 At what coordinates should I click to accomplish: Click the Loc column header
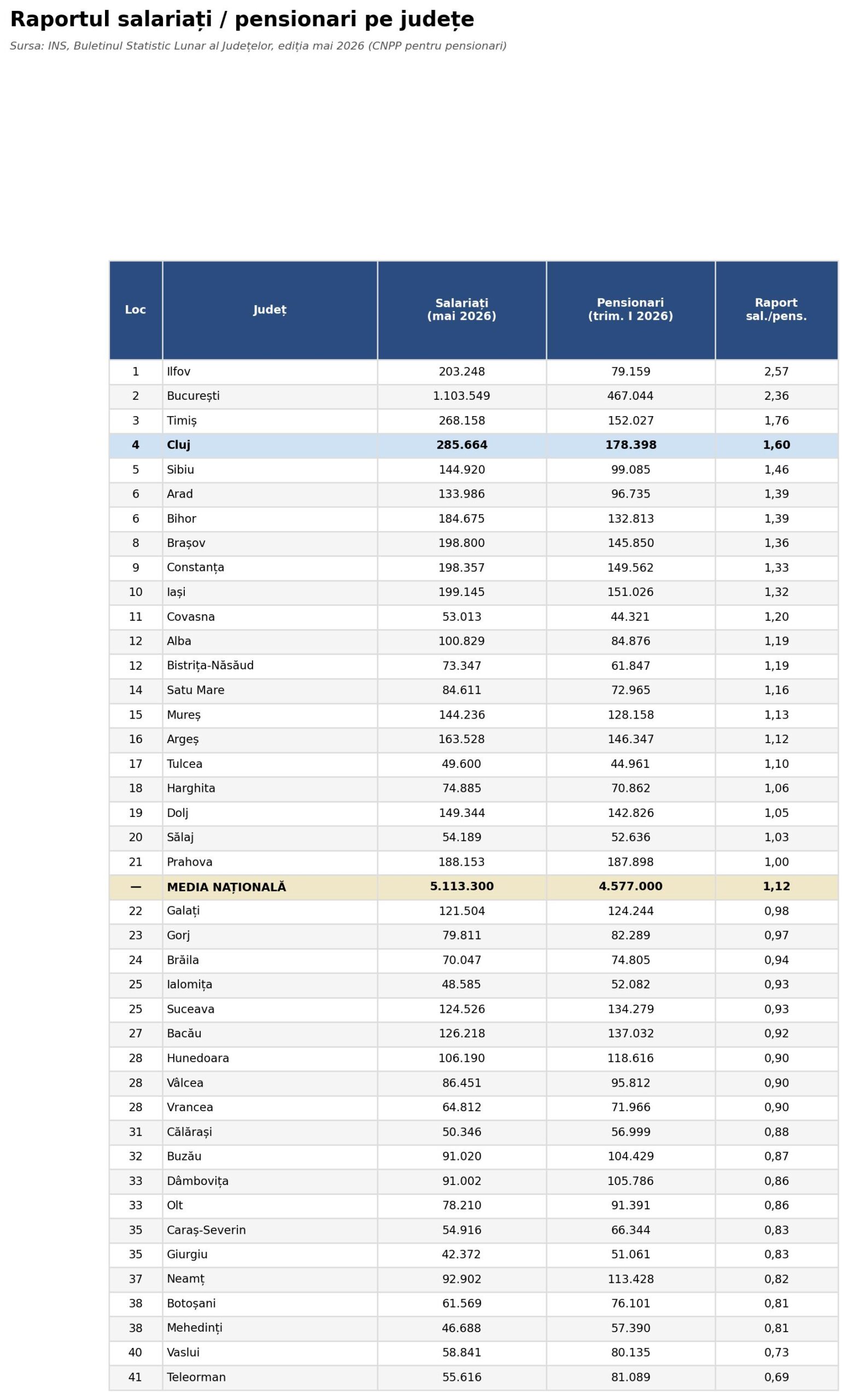(x=135, y=310)
